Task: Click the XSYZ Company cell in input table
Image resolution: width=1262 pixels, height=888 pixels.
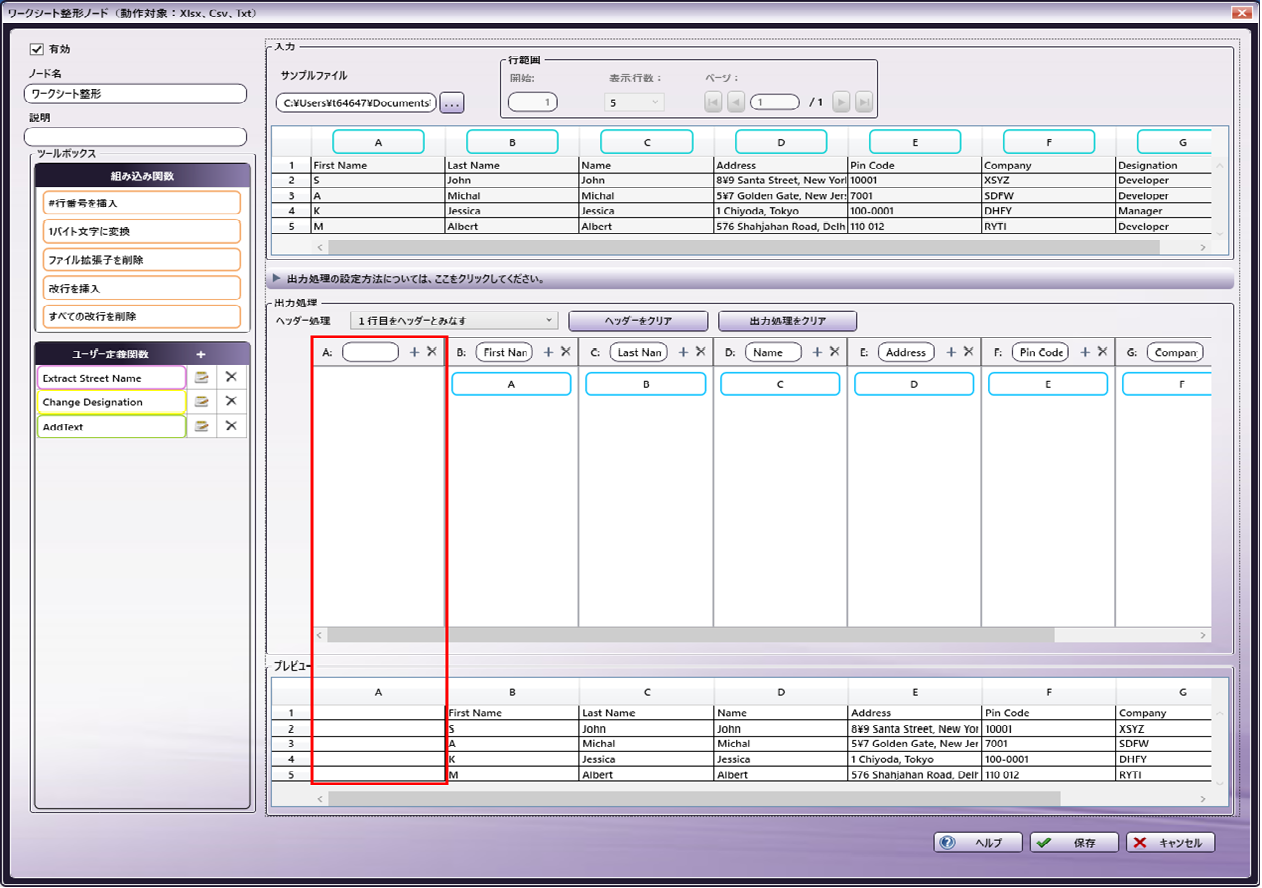Action: (x=1049, y=181)
